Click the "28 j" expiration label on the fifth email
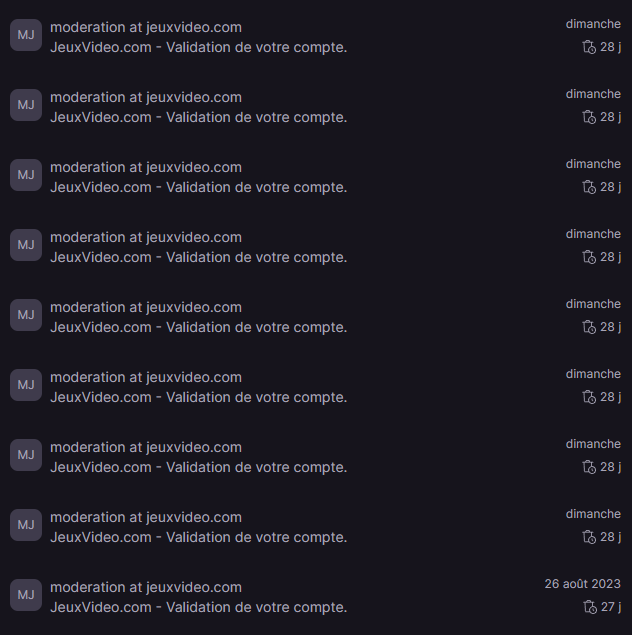 tap(610, 327)
